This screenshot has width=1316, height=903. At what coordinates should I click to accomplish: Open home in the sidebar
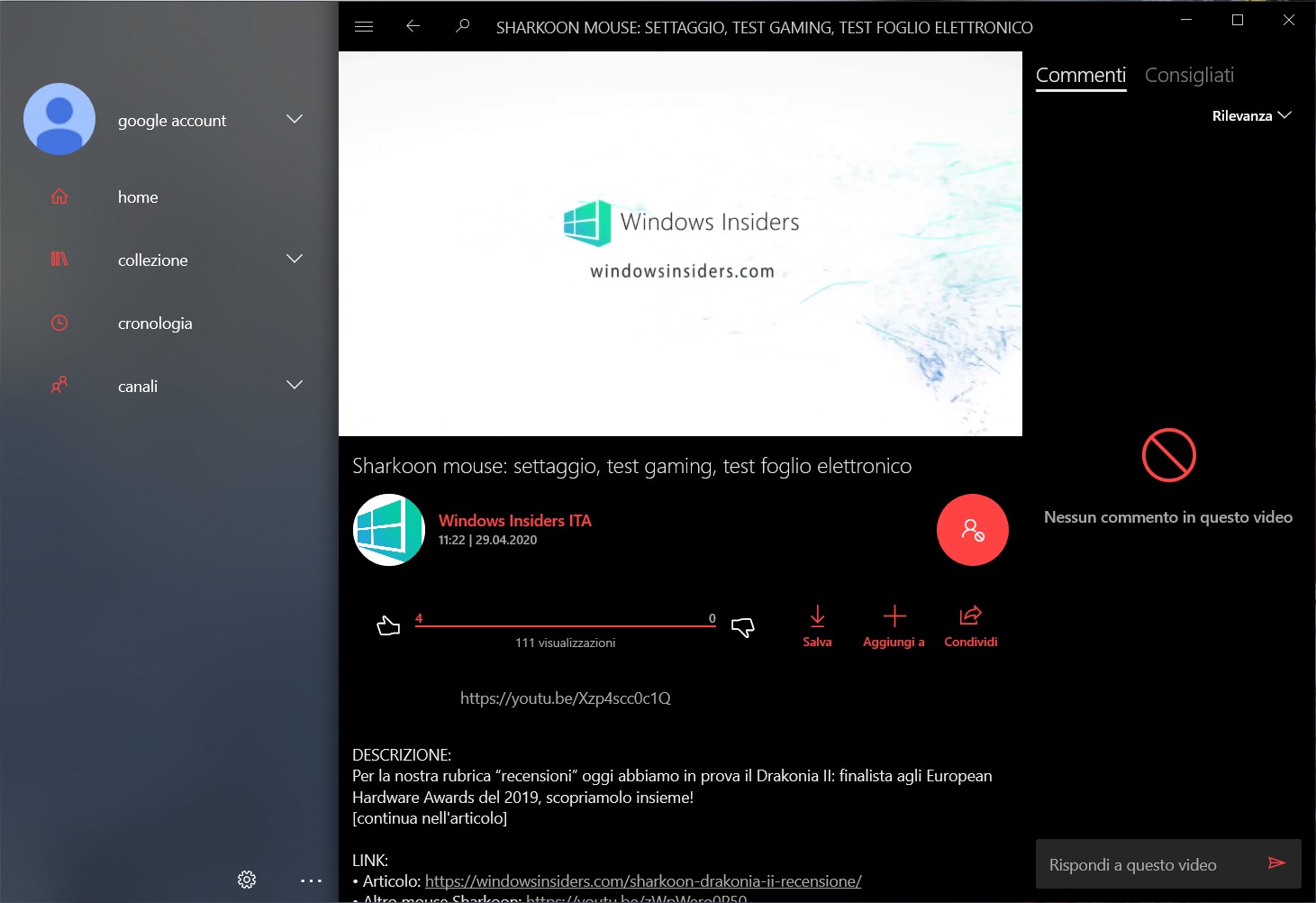click(138, 197)
